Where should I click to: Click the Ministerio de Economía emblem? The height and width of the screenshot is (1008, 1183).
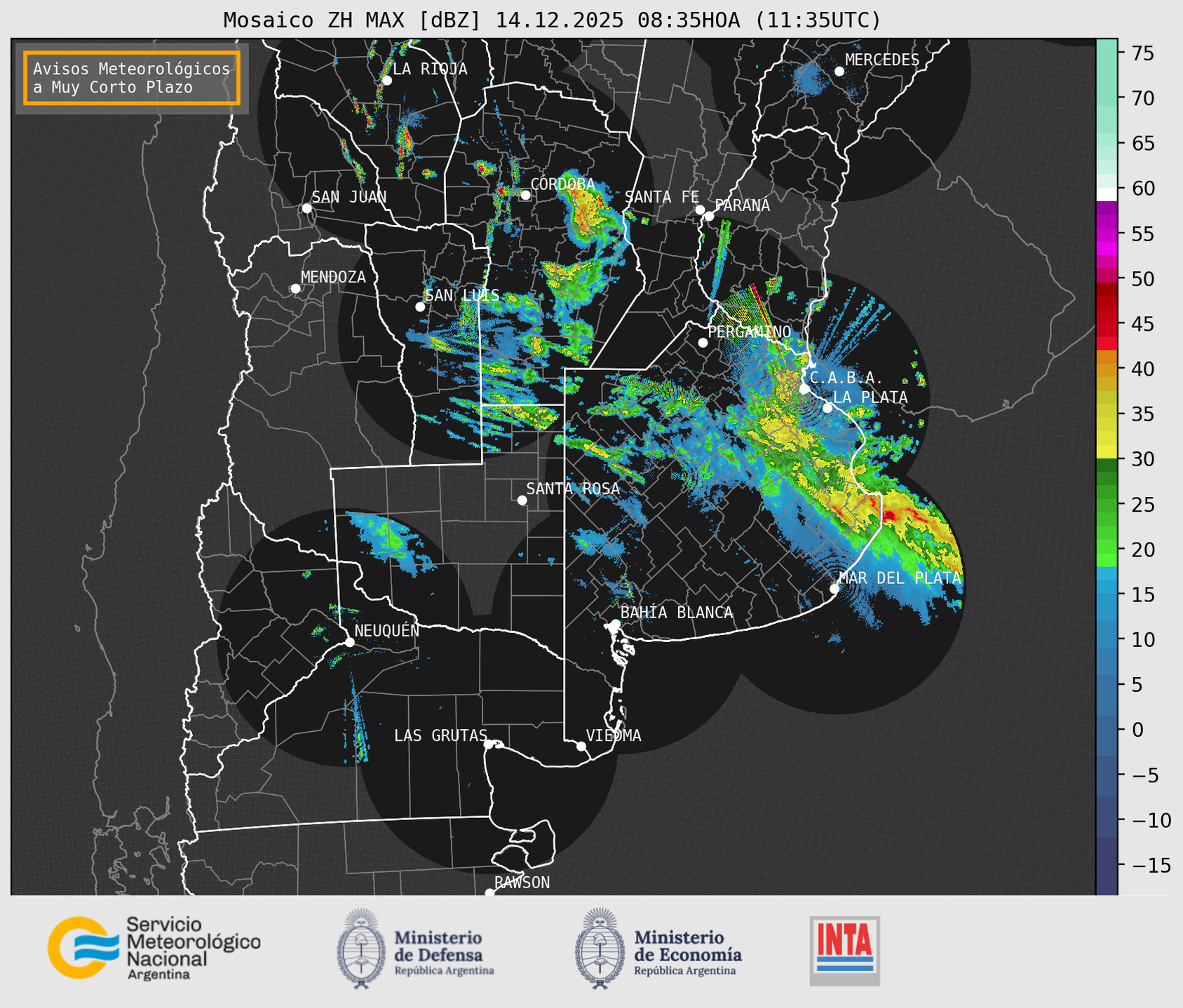pyautogui.click(x=600, y=948)
